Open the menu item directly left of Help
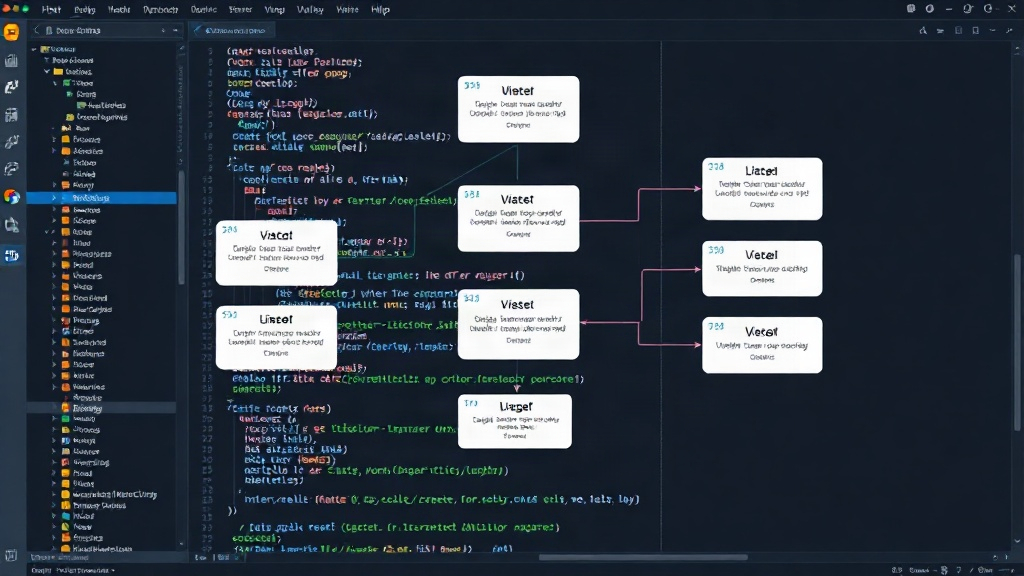The image size is (1024, 576). pos(347,10)
